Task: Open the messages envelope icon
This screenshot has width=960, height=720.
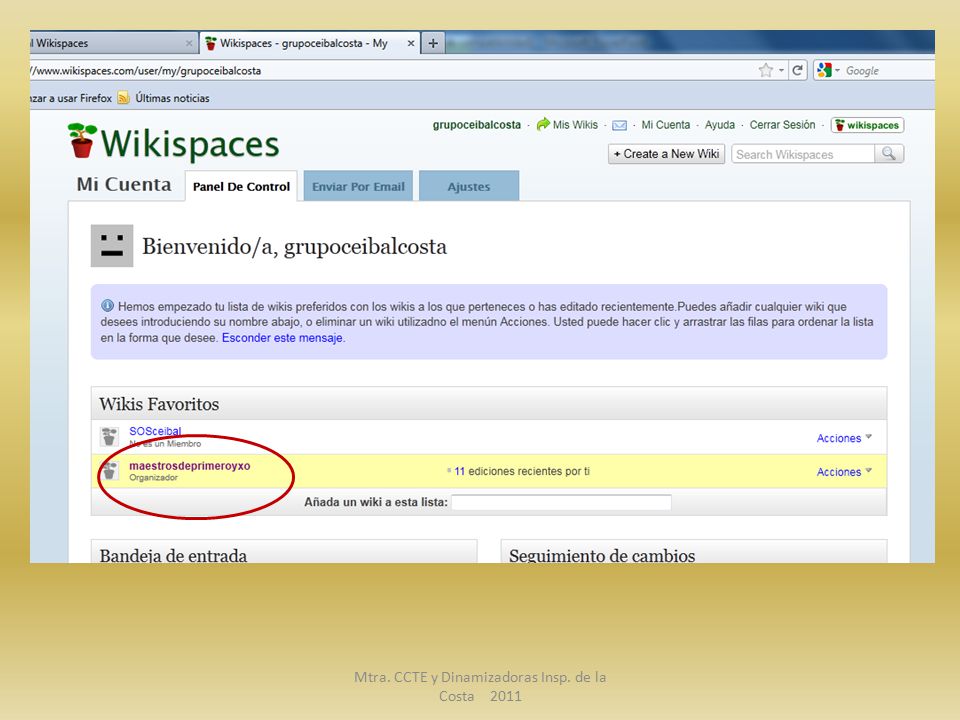Action: click(620, 126)
